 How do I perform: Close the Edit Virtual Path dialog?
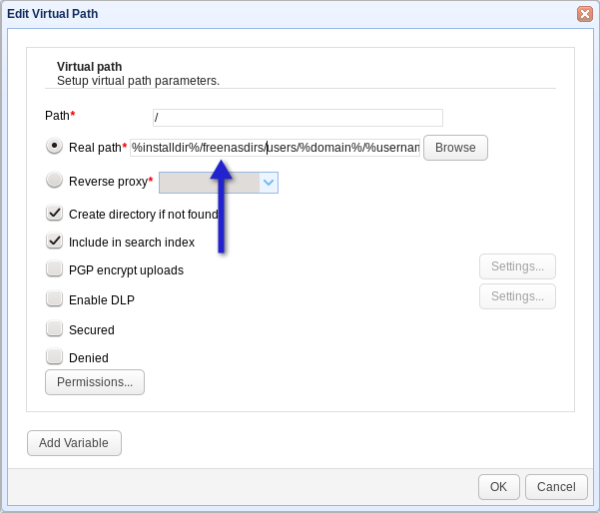(584, 14)
